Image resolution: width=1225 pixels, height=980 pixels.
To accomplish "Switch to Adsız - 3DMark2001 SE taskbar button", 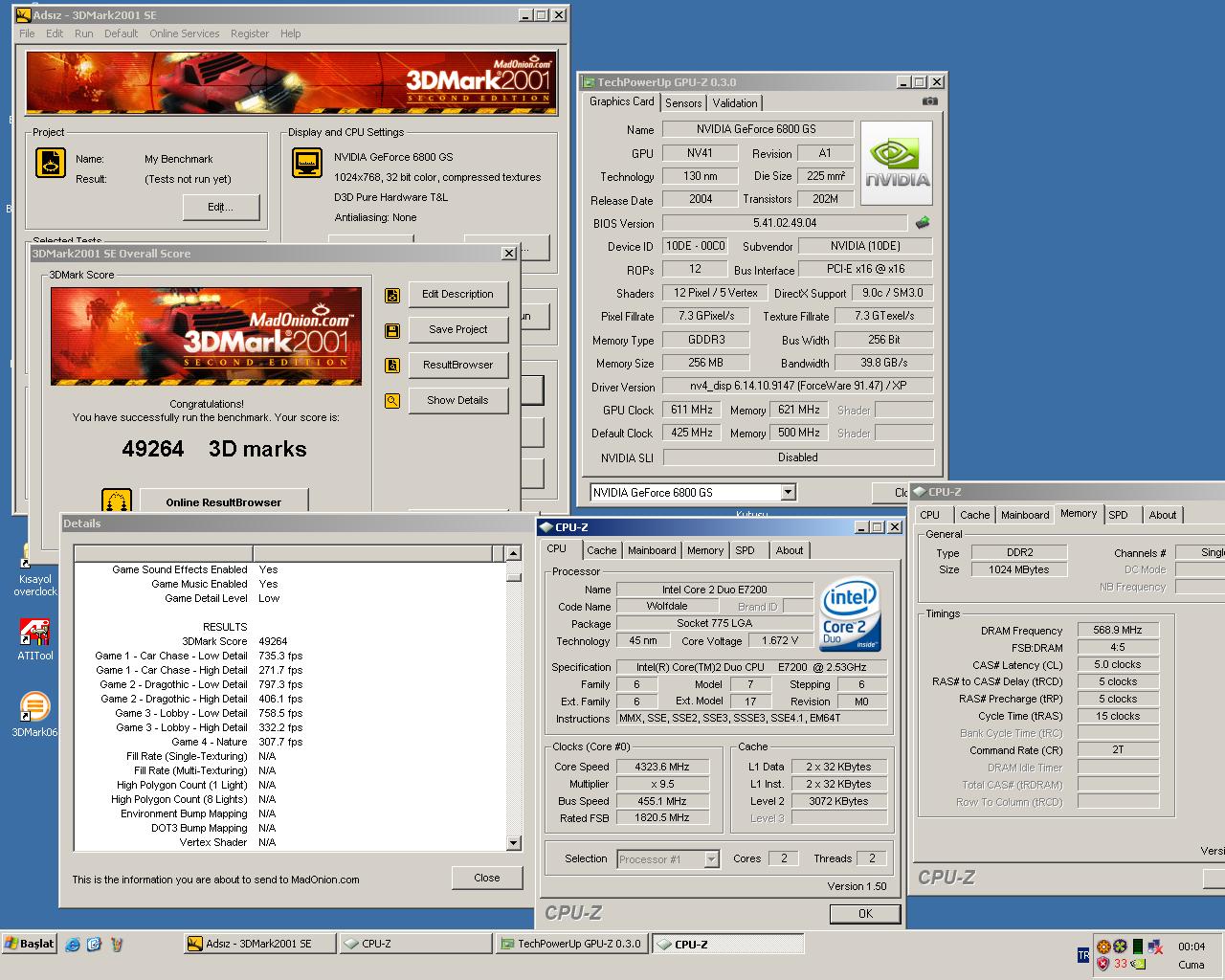I will click(259, 944).
